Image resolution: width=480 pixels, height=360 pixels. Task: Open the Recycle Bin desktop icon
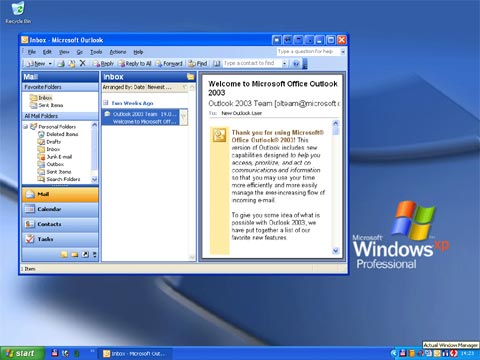pyautogui.click(x=18, y=13)
